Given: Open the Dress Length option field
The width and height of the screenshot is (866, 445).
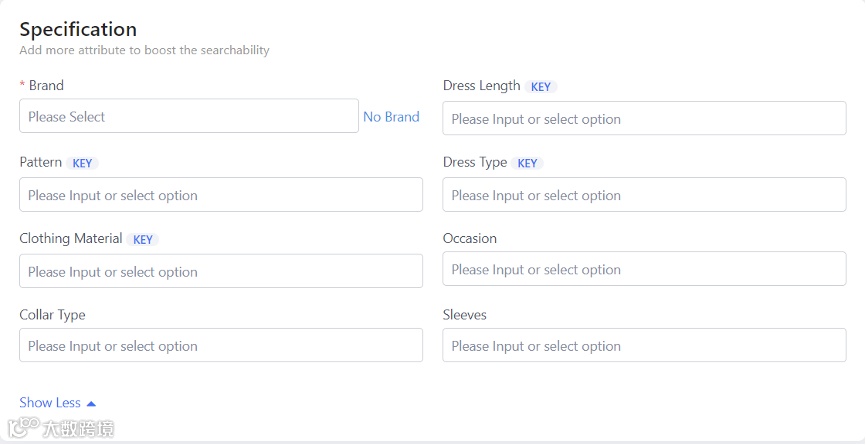Looking at the screenshot, I should [x=644, y=119].
